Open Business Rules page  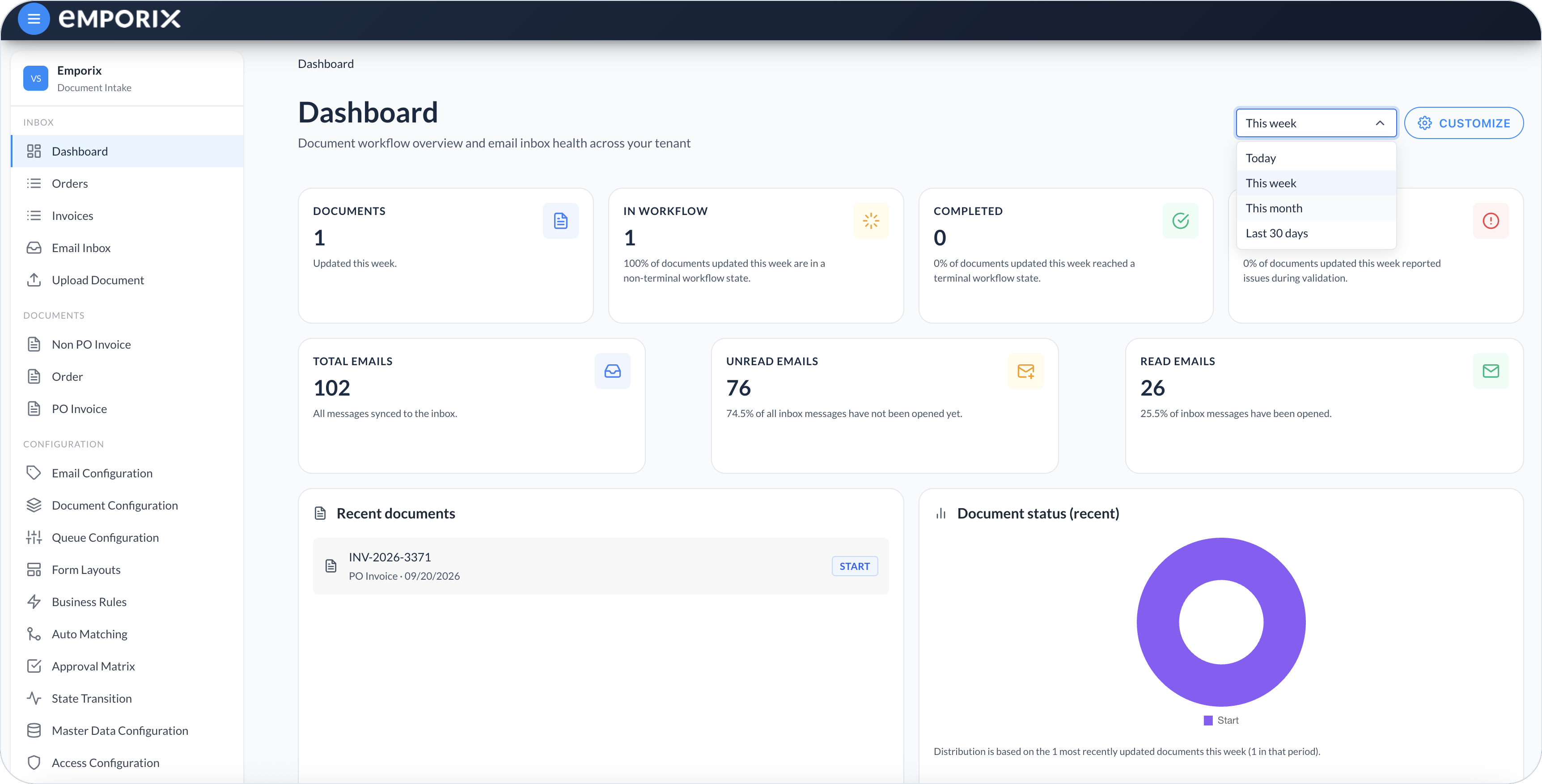[x=127, y=602]
